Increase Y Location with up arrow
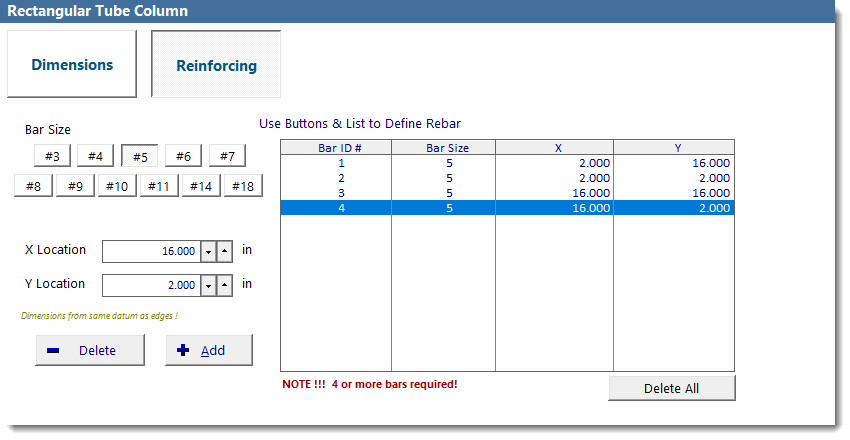This screenshot has height=440, width=850. [225, 285]
